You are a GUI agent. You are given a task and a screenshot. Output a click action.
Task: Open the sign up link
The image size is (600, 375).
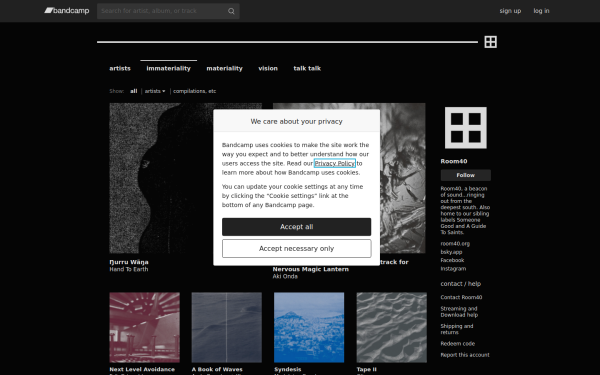point(510,11)
